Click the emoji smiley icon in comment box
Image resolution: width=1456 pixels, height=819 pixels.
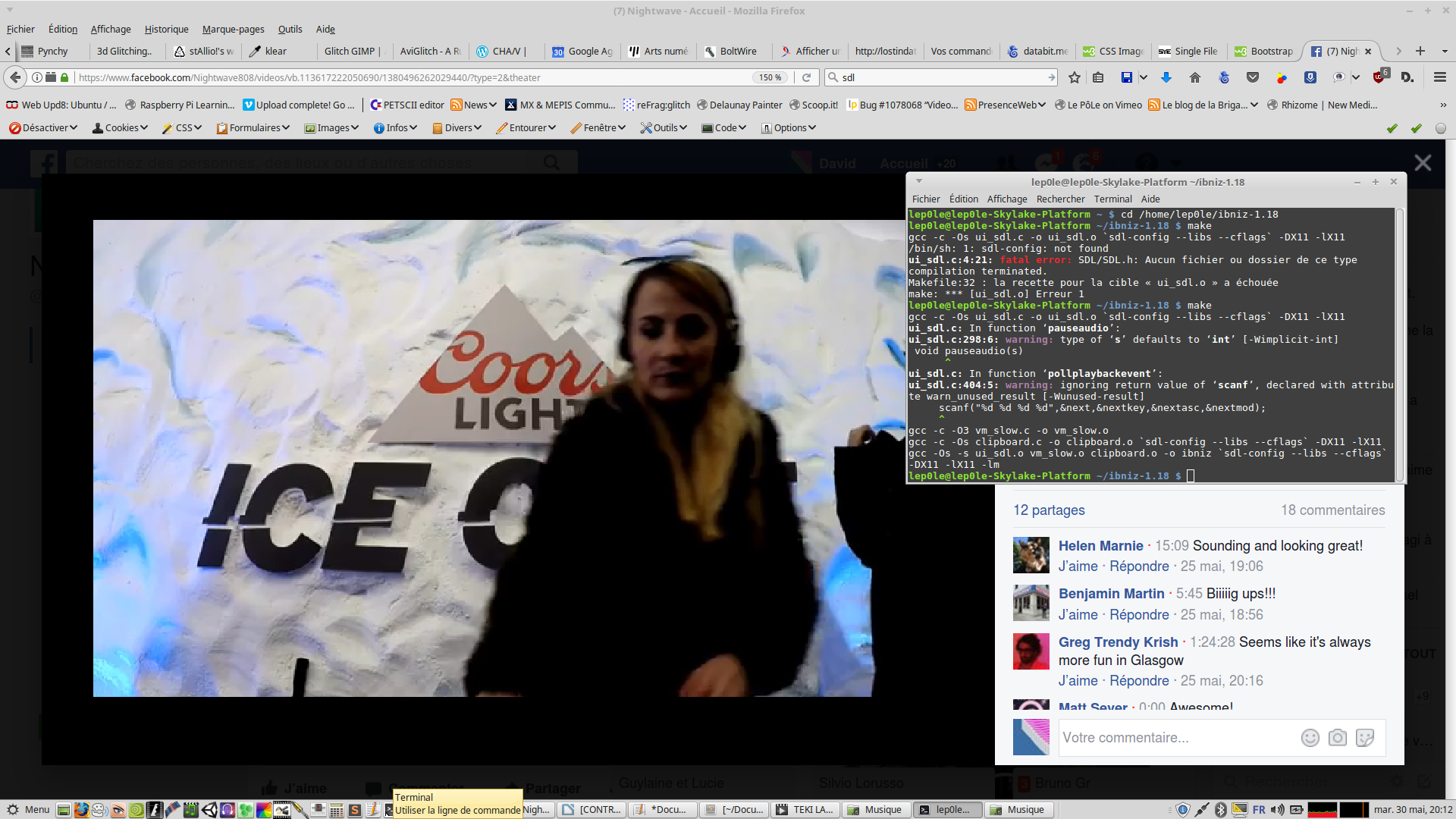(x=1310, y=738)
